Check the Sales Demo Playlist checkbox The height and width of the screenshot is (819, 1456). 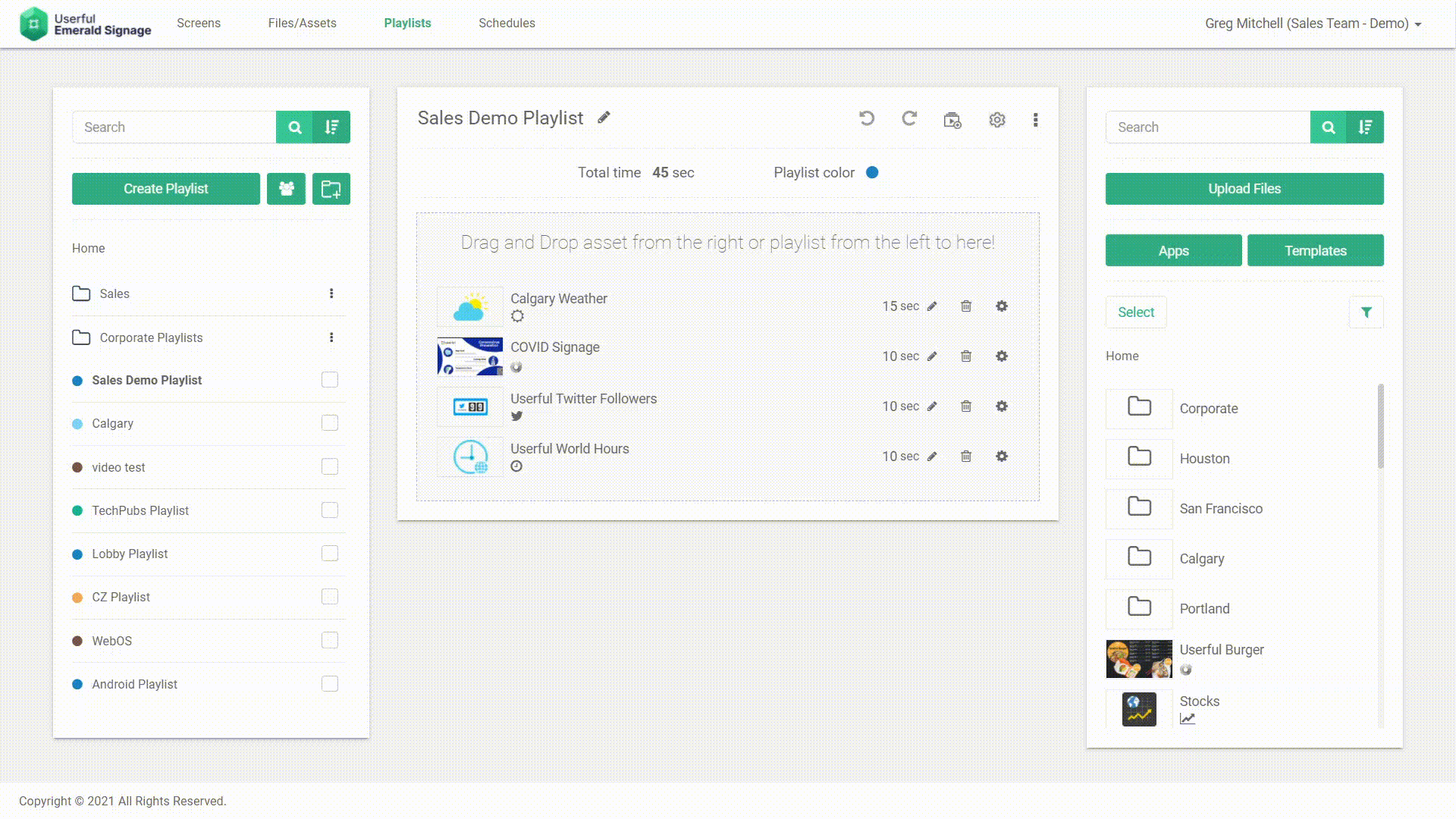(330, 380)
